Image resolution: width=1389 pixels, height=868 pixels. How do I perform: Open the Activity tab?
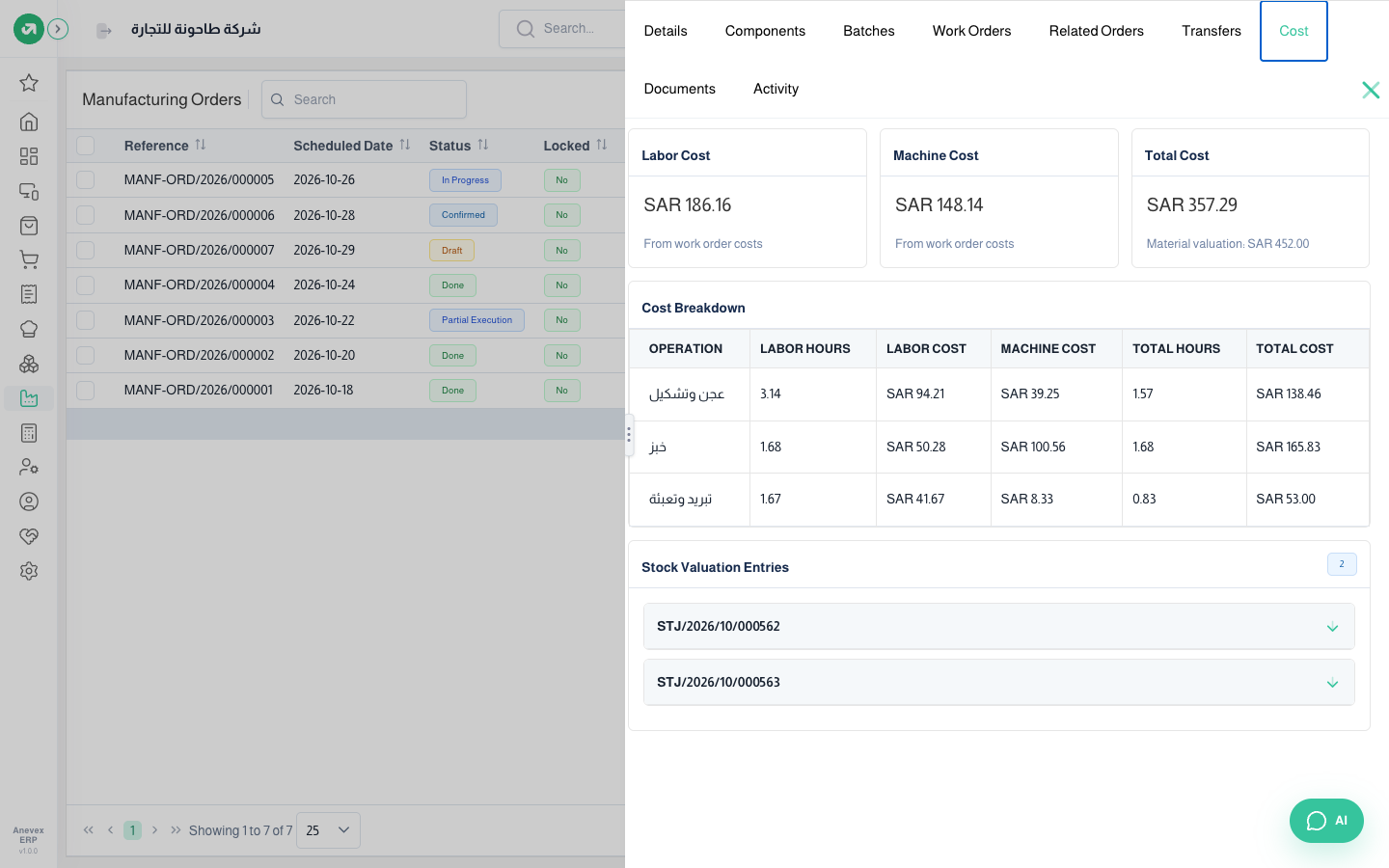(776, 89)
